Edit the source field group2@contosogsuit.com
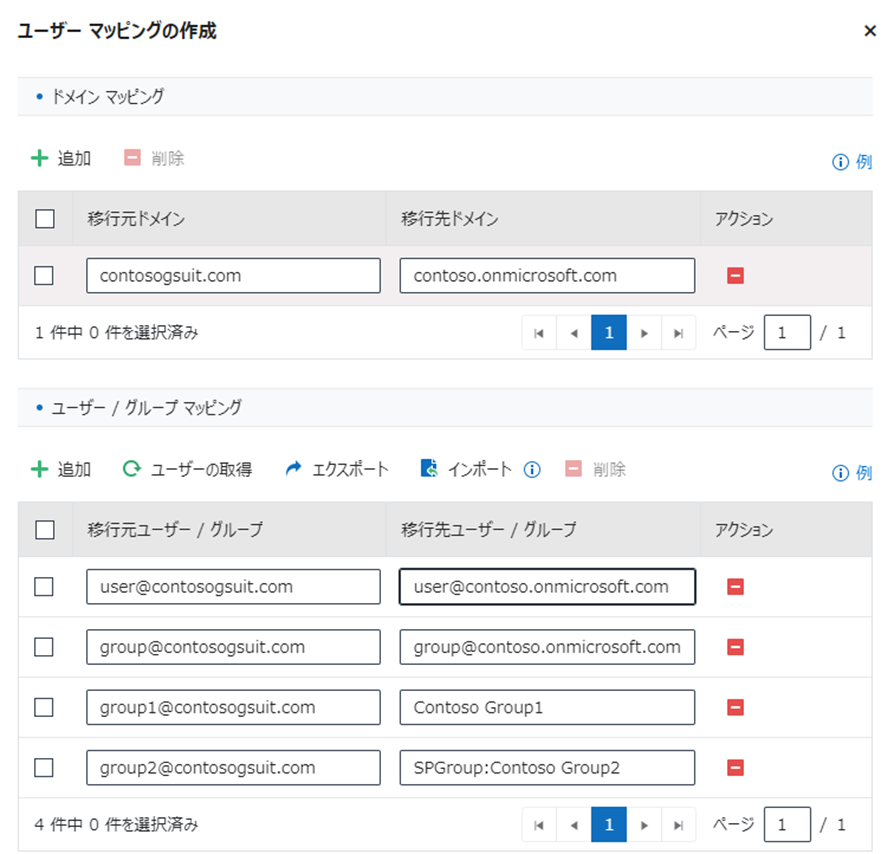Image resolution: width=894 pixels, height=854 pixels. coord(233,768)
